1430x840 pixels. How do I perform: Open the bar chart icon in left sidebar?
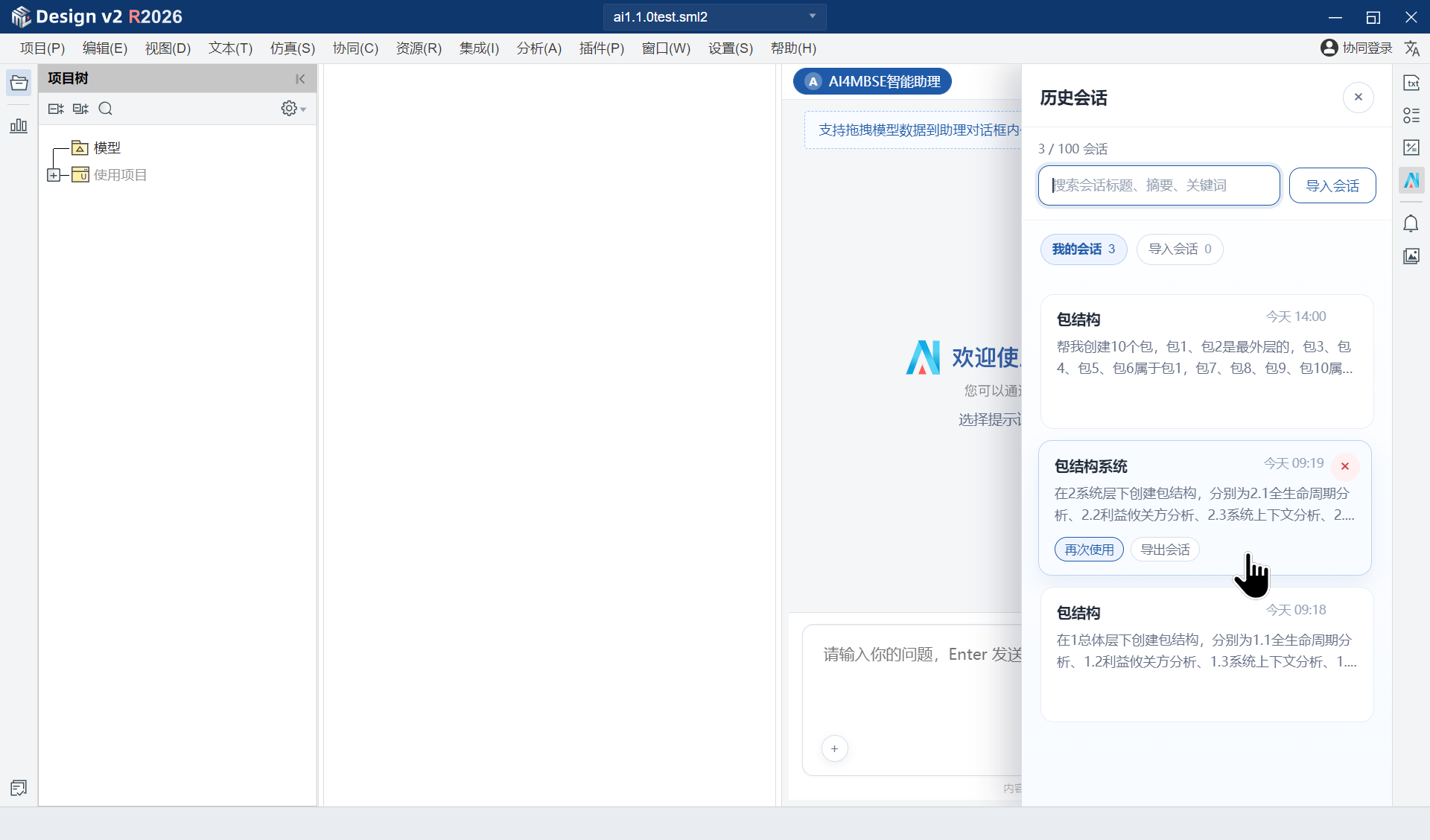tap(19, 125)
